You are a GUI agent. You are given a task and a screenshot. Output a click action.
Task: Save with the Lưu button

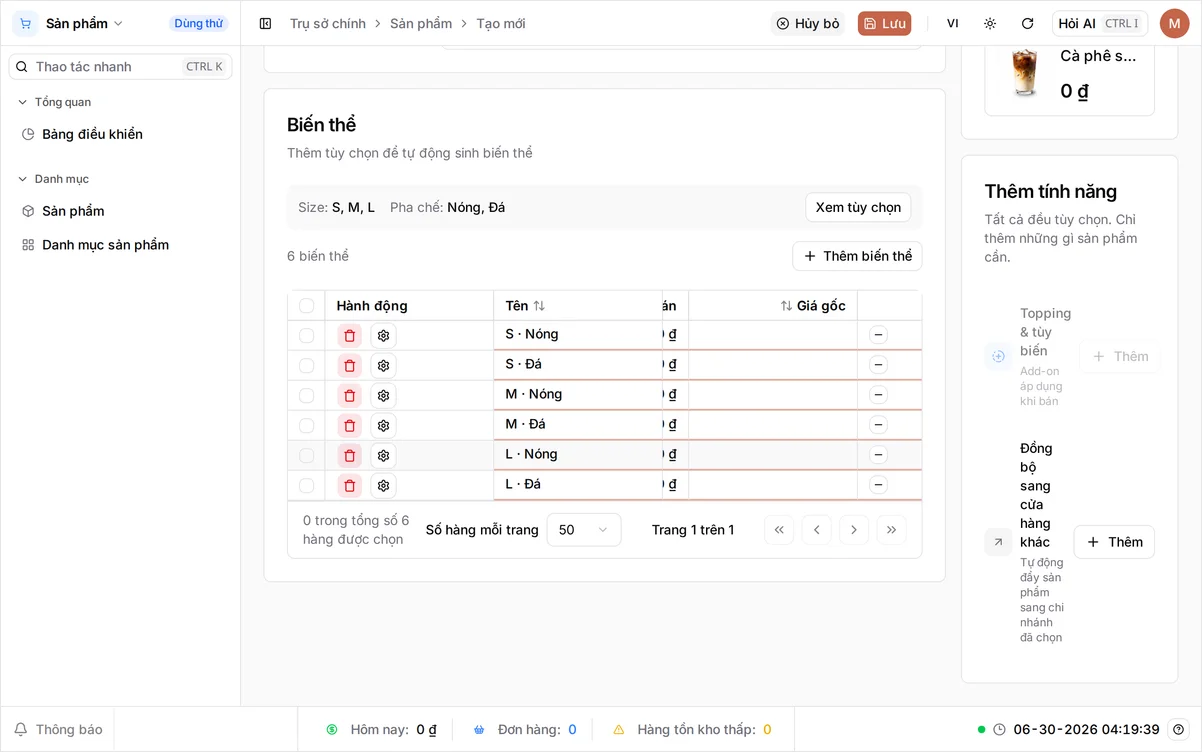[884, 23]
